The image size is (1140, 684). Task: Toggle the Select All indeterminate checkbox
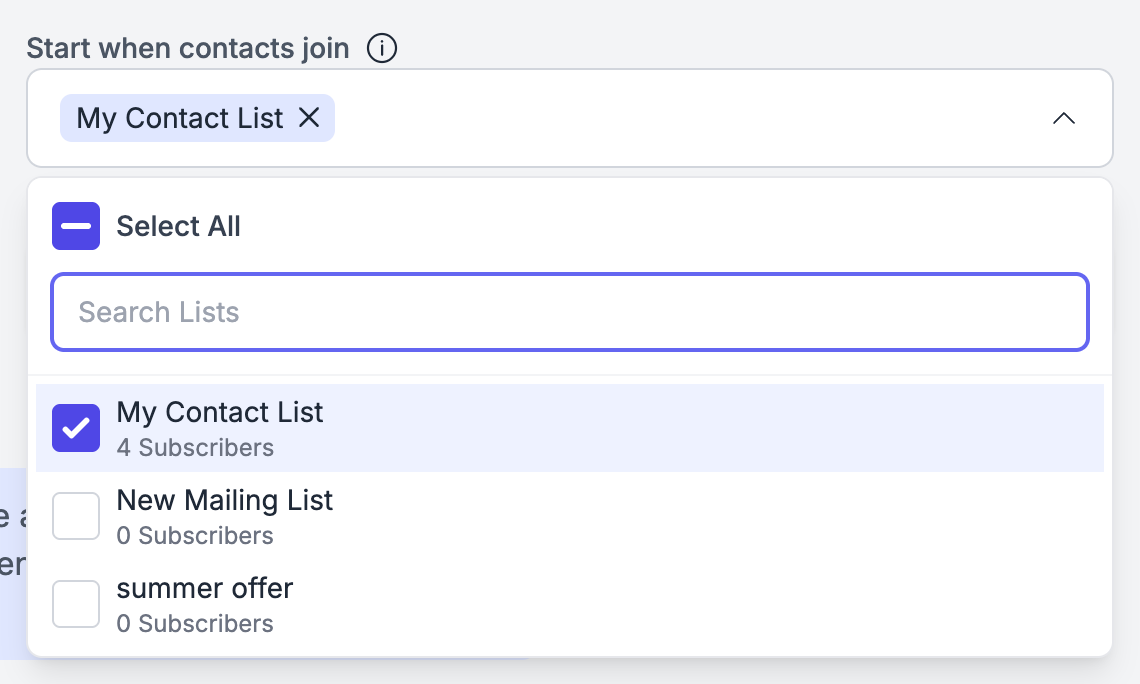pos(76,226)
